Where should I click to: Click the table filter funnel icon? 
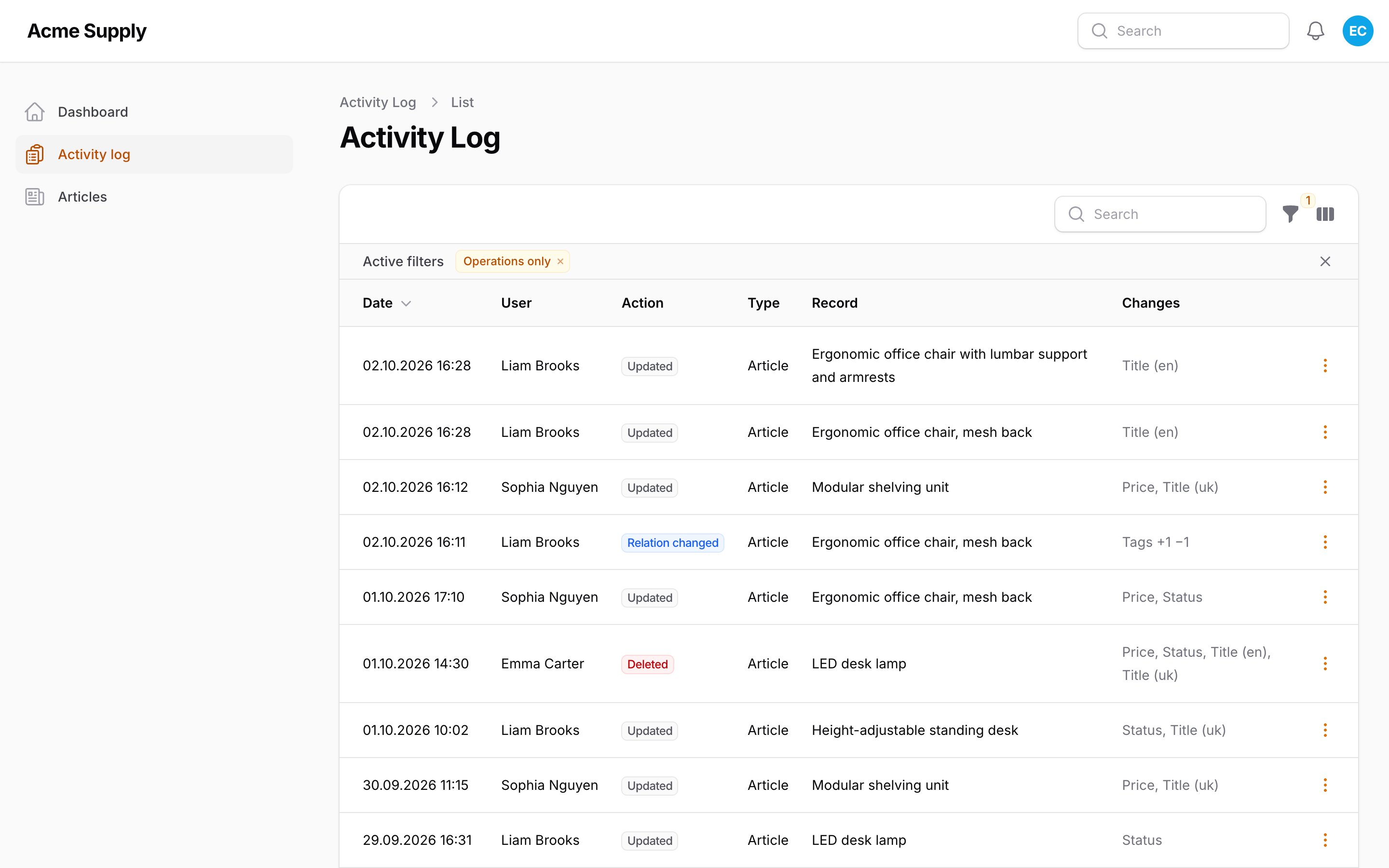[x=1290, y=214]
